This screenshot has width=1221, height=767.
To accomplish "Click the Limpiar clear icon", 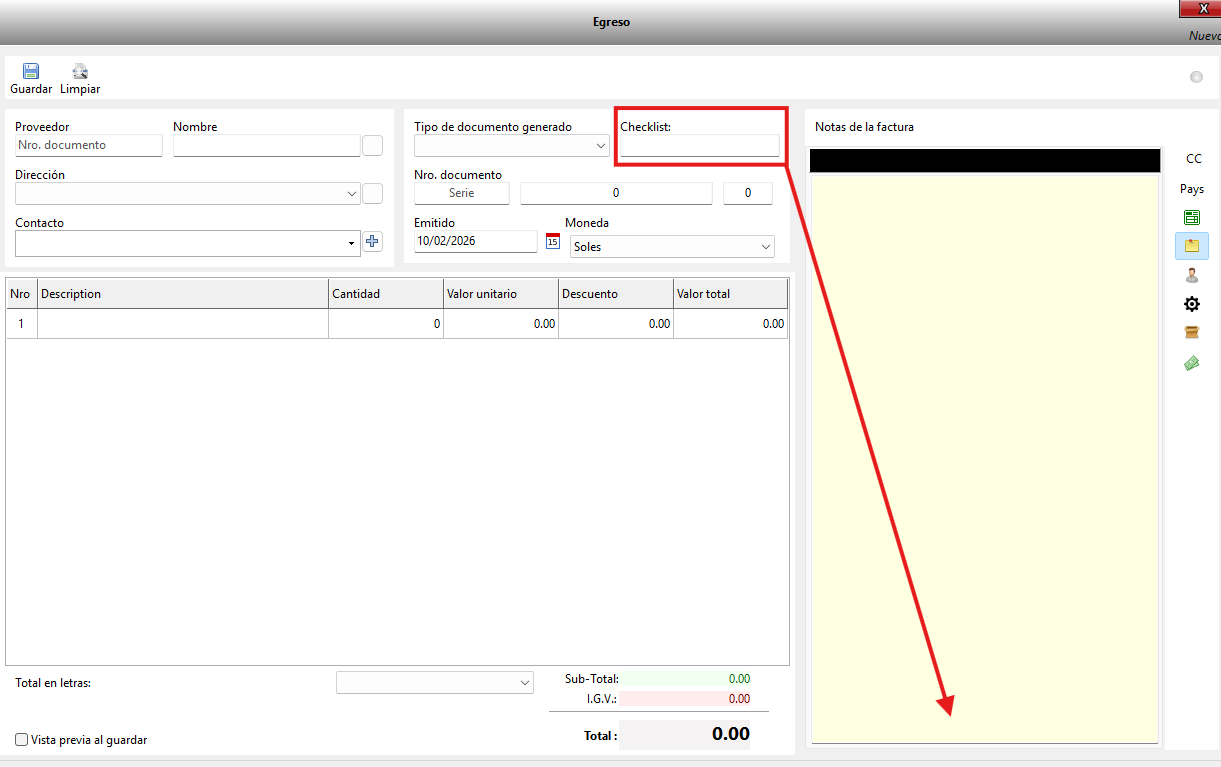I will click(x=80, y=72).
